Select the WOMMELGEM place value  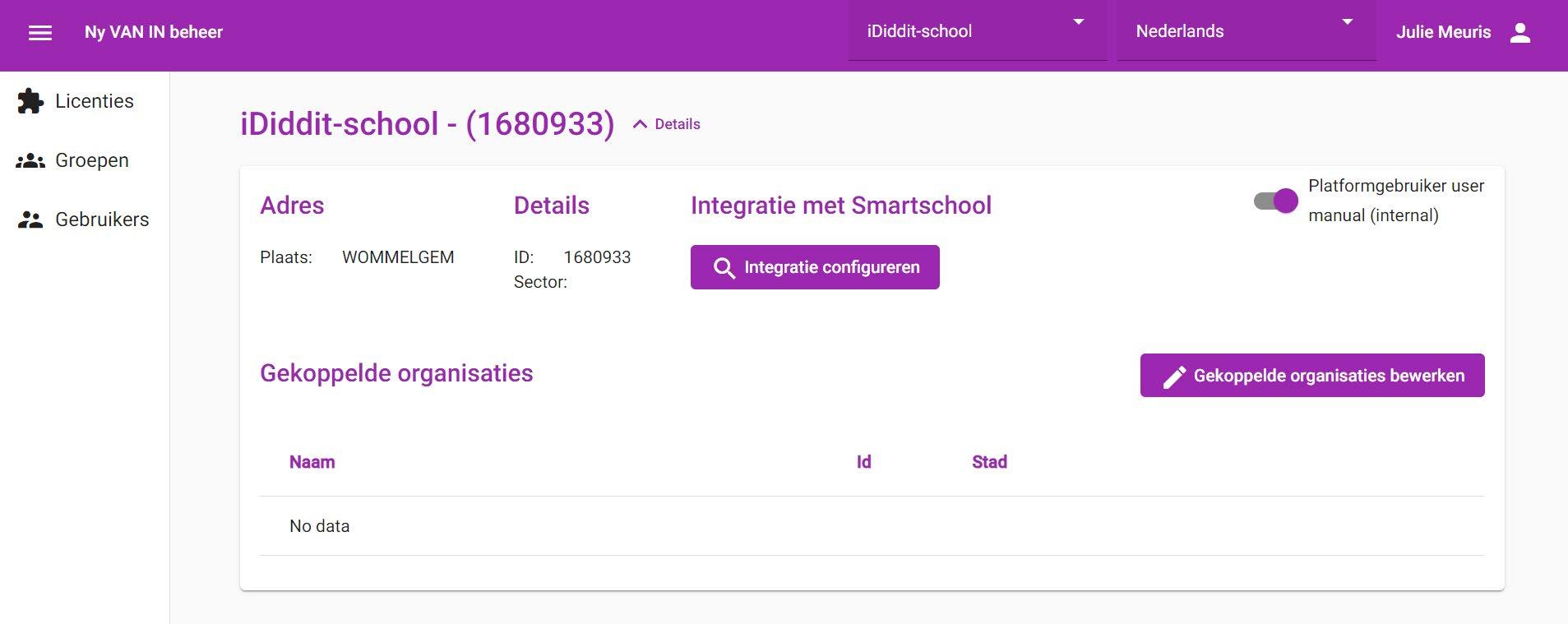pos(398,257)
